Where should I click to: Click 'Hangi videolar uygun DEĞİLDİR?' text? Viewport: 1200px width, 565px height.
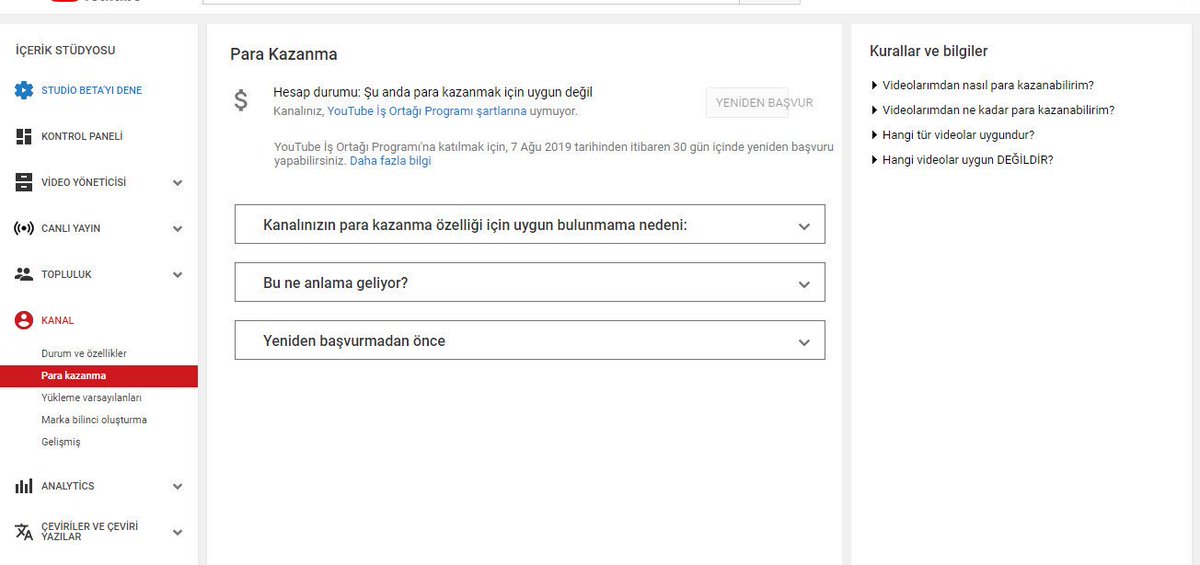(x=968, y=159)
